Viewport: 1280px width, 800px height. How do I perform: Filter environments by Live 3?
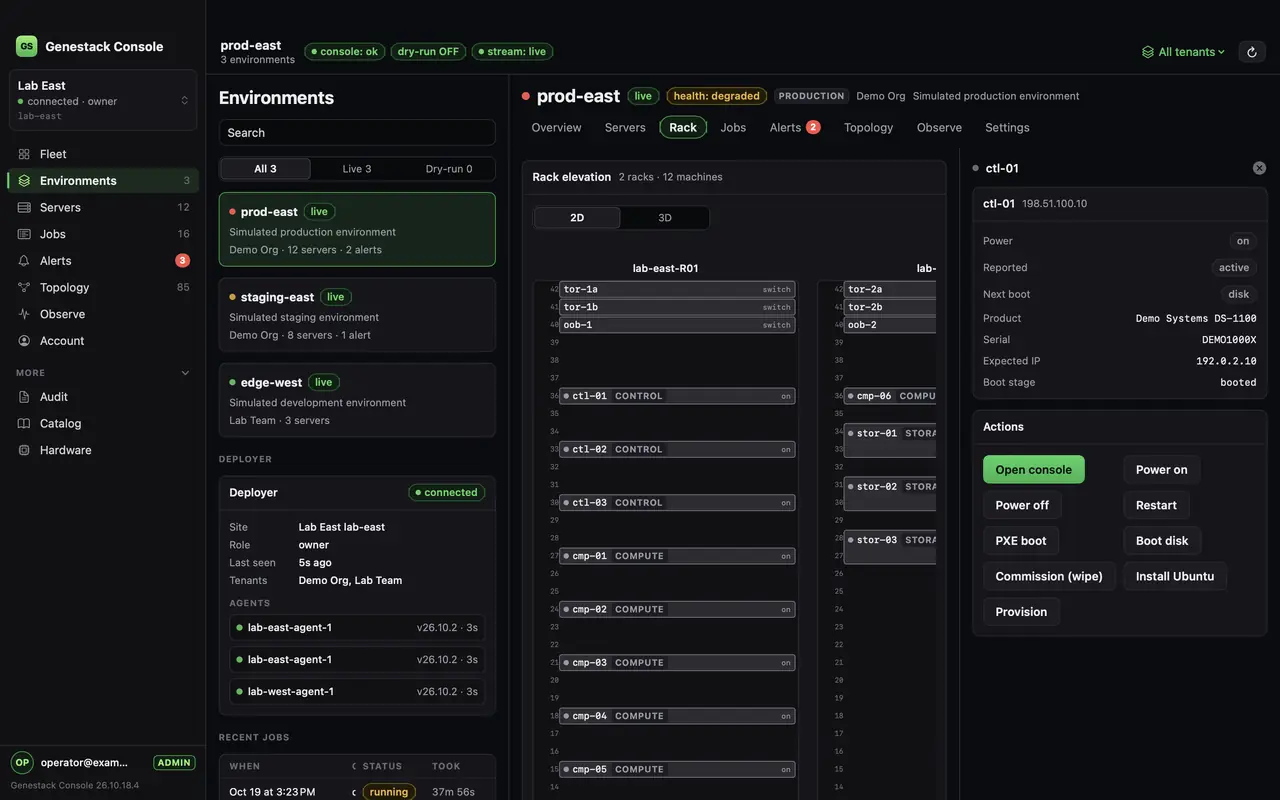[357, 169]
